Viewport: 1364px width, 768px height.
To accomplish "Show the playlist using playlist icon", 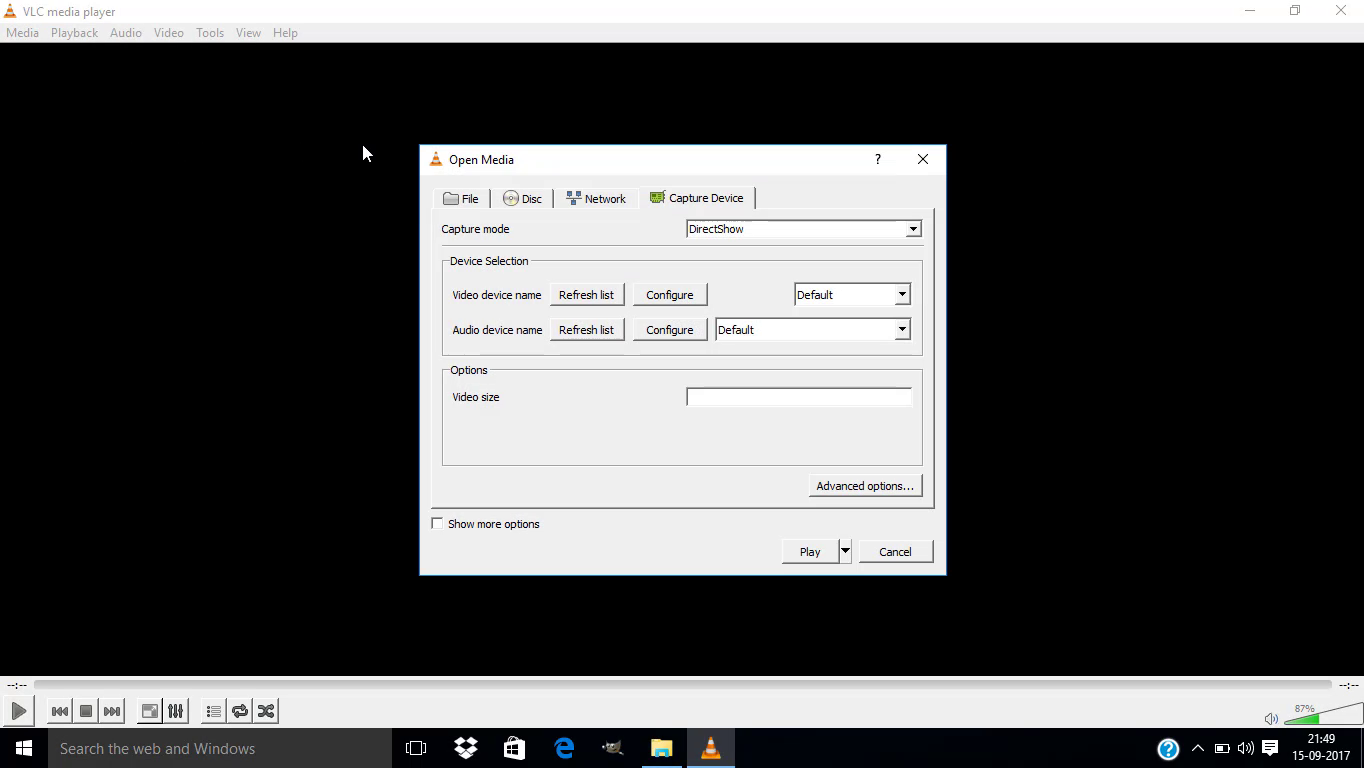I will coord(213,711).
